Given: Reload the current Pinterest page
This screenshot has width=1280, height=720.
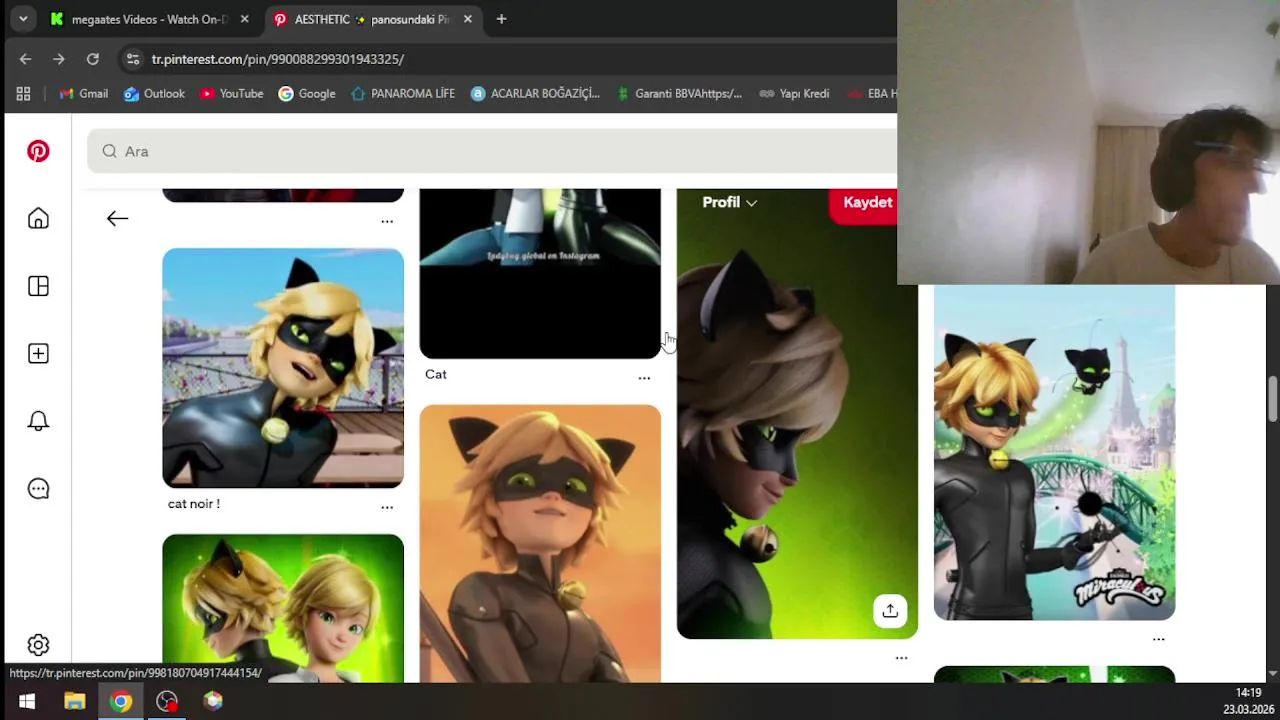Looking at the screenshot, I should pos(93,59).
